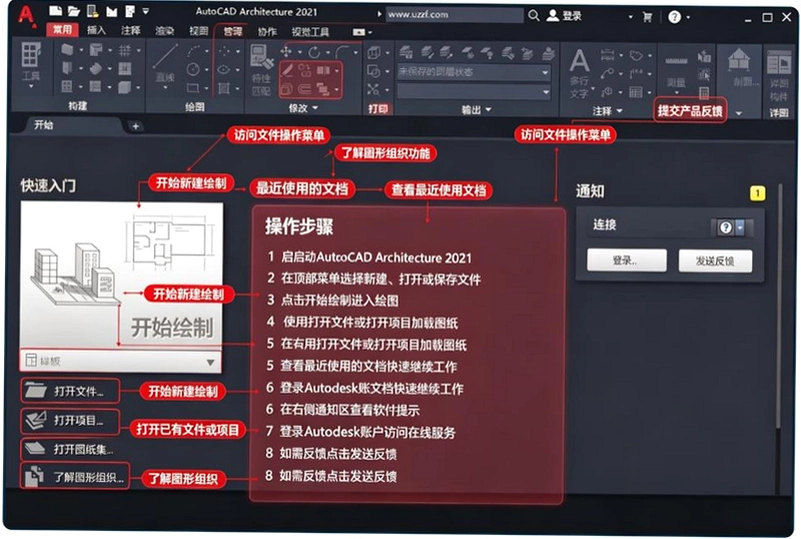This screenshot has height=539, width=801.
Task: Switch to the 插入 ribbon tab
Action: (x=96, y=31)
